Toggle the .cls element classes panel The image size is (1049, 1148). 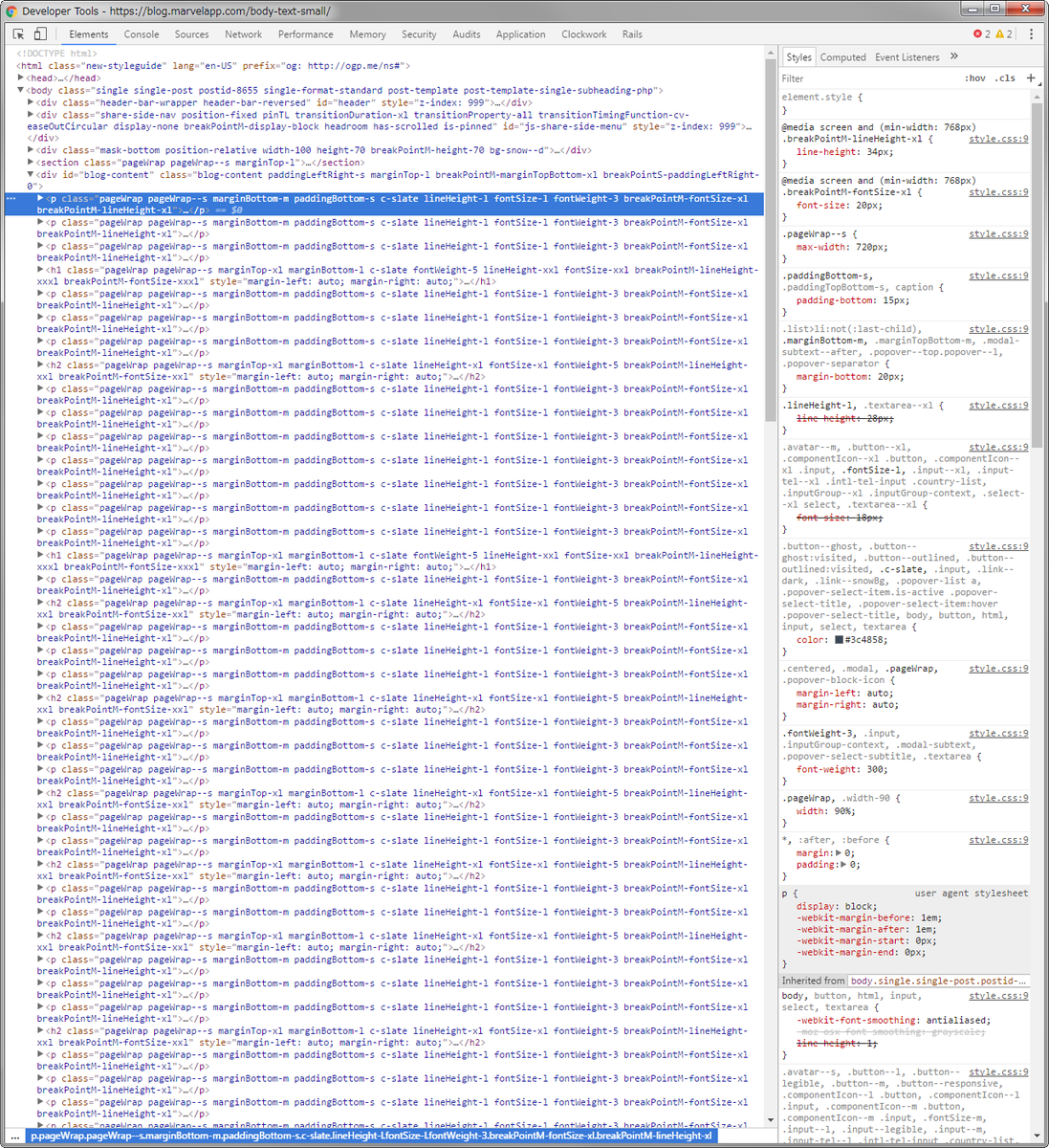click(x=1005, y=78)
